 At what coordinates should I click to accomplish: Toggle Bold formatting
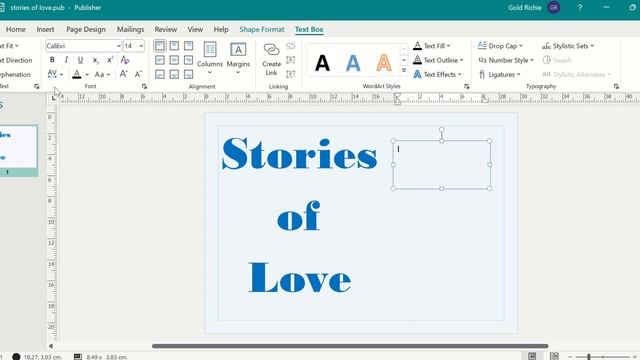(x=52, y=60)
